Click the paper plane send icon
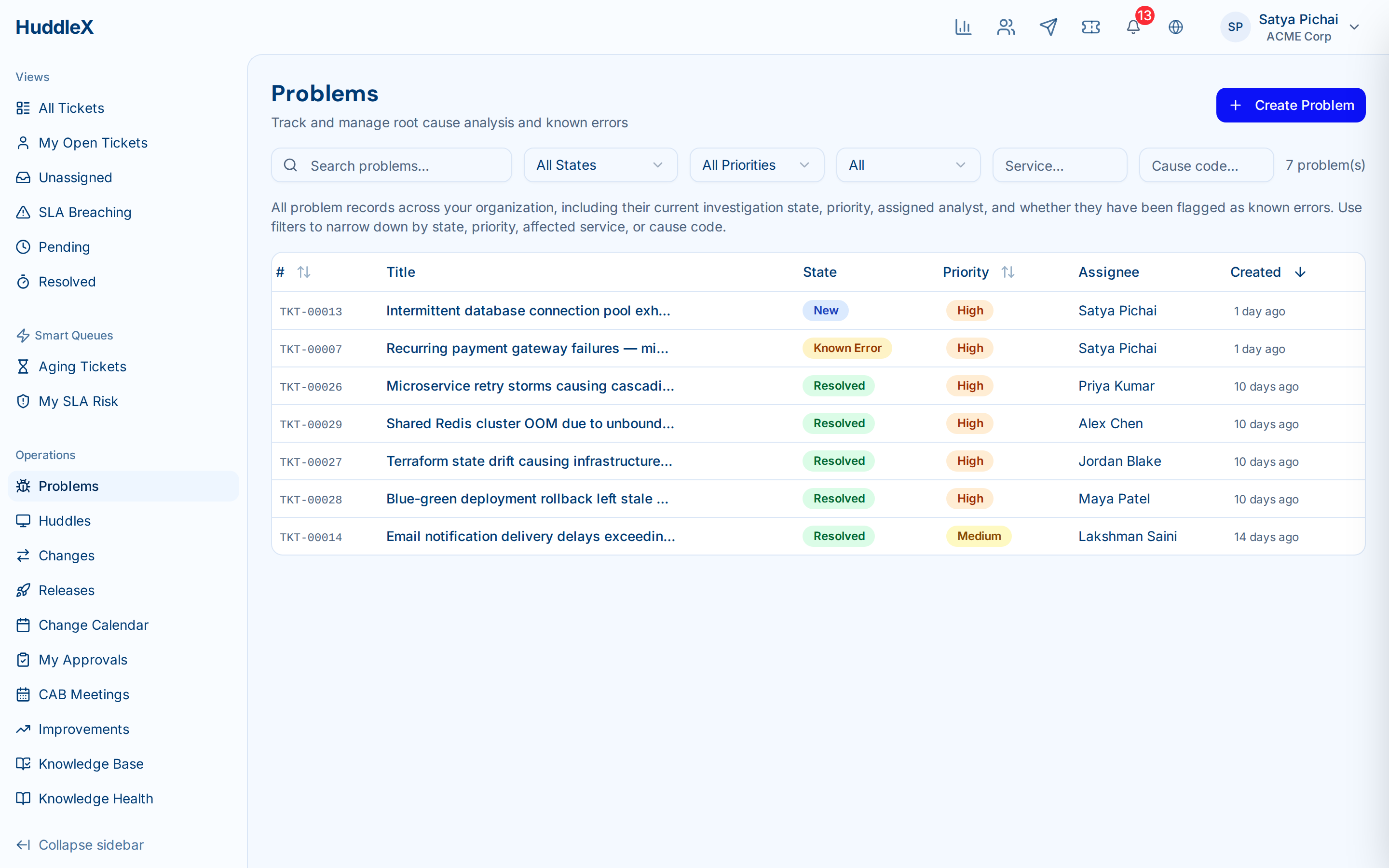Screen dimensions: 1389x868 [1048, 27]
